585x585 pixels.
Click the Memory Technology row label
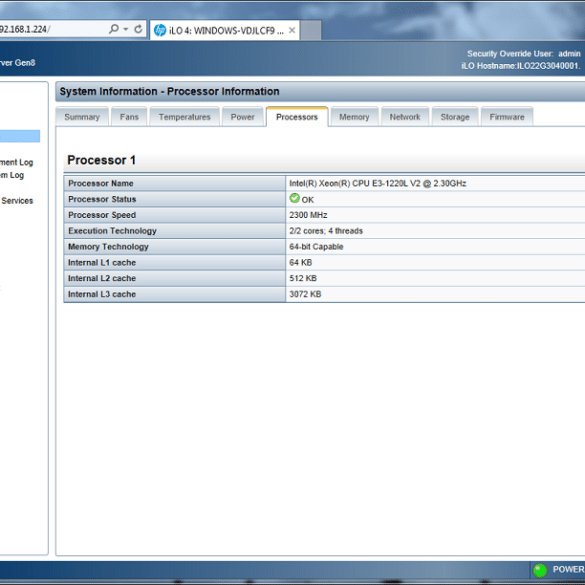pyautogui.click(x=108, y=247)
